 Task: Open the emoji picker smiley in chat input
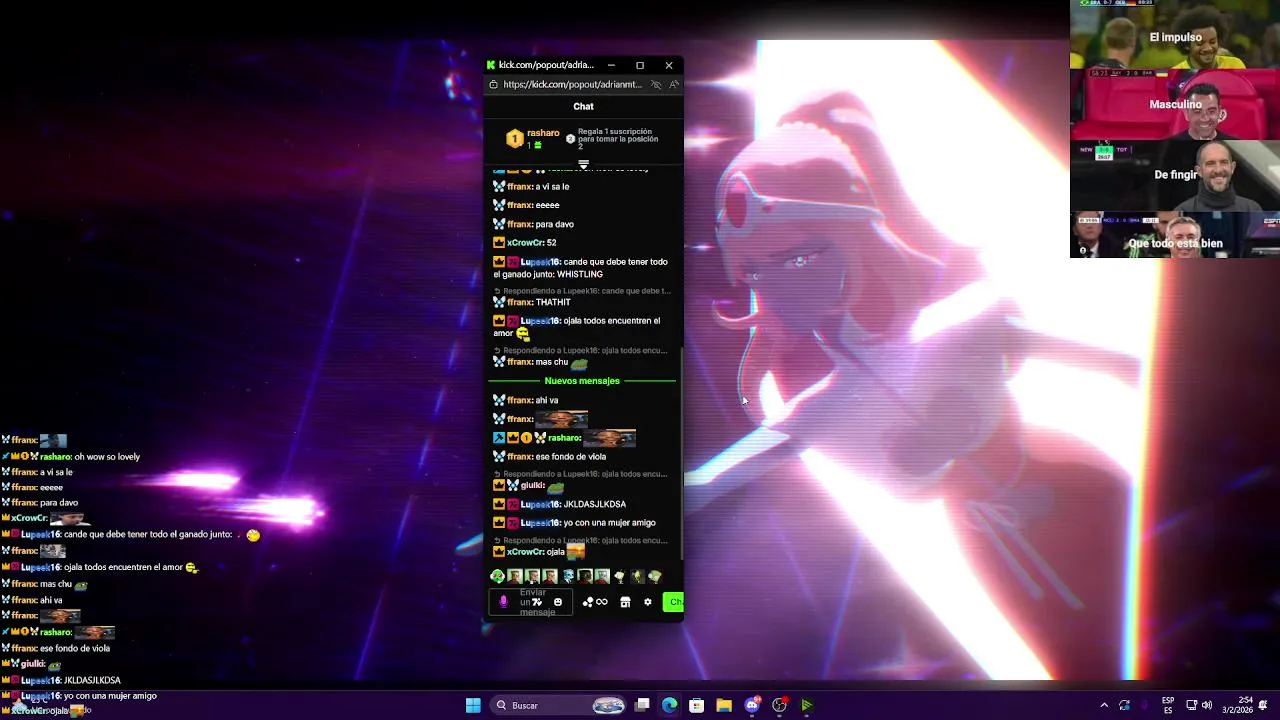(x=558, y=602)
